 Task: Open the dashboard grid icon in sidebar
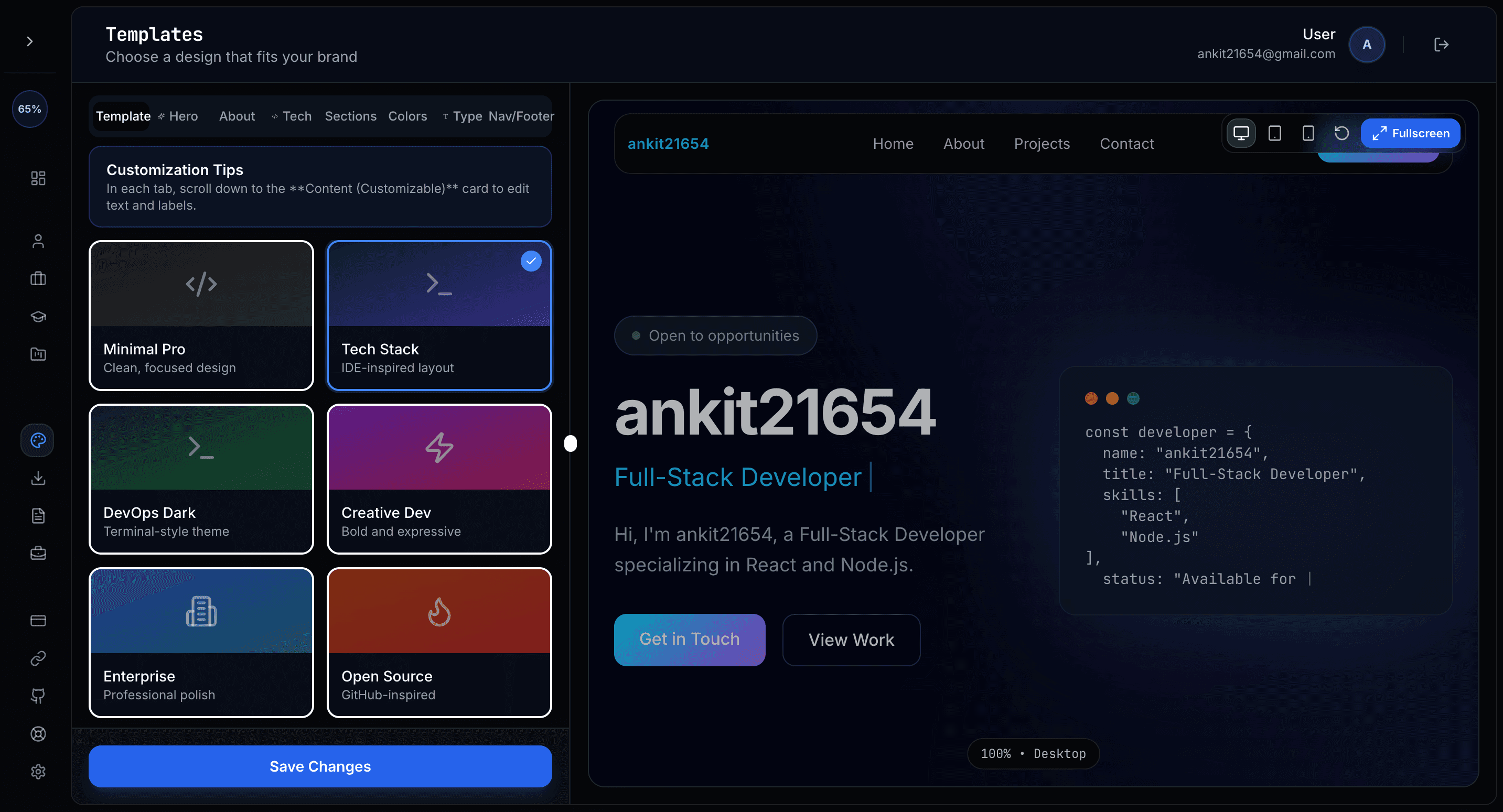(x=38, y=178)
